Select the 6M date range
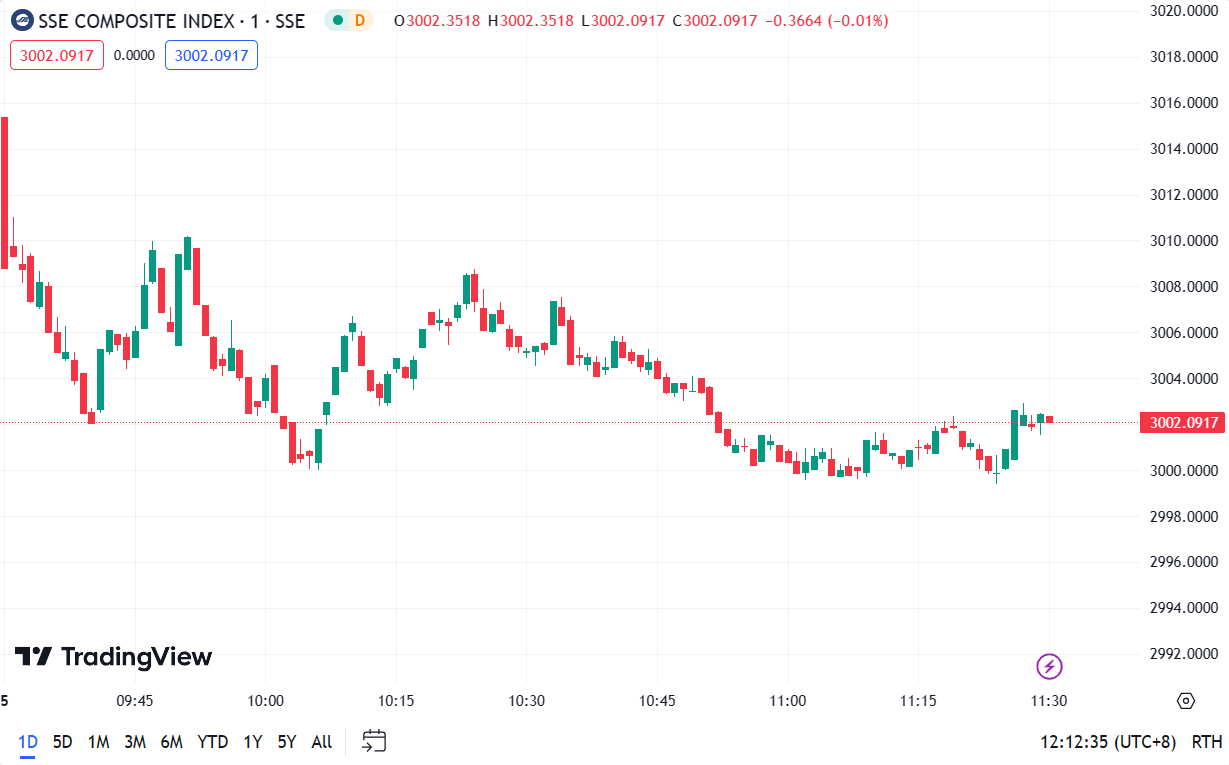Viewport: 1229px width, 765px height. coord(171,741)
